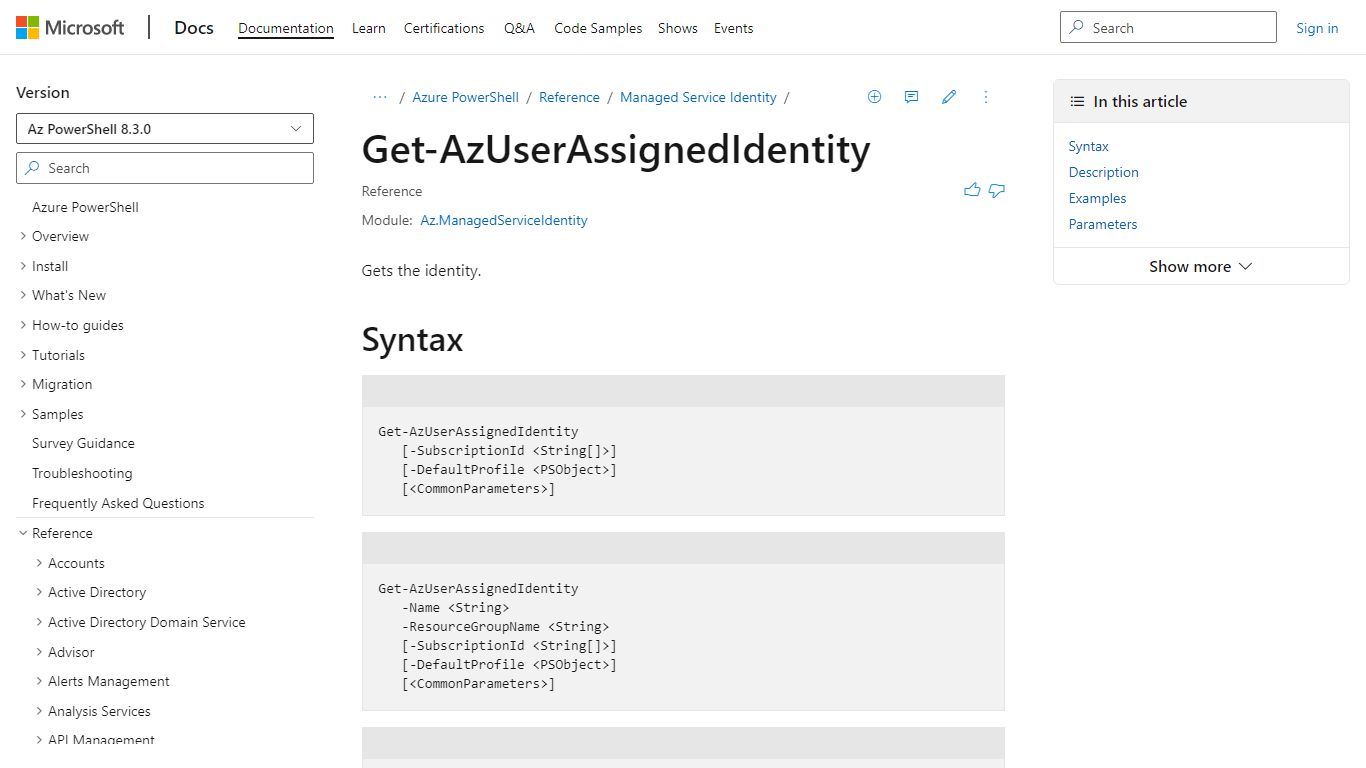Jump to Syntax in this article
The image size is (1366, 768).
click(1088, 146)
